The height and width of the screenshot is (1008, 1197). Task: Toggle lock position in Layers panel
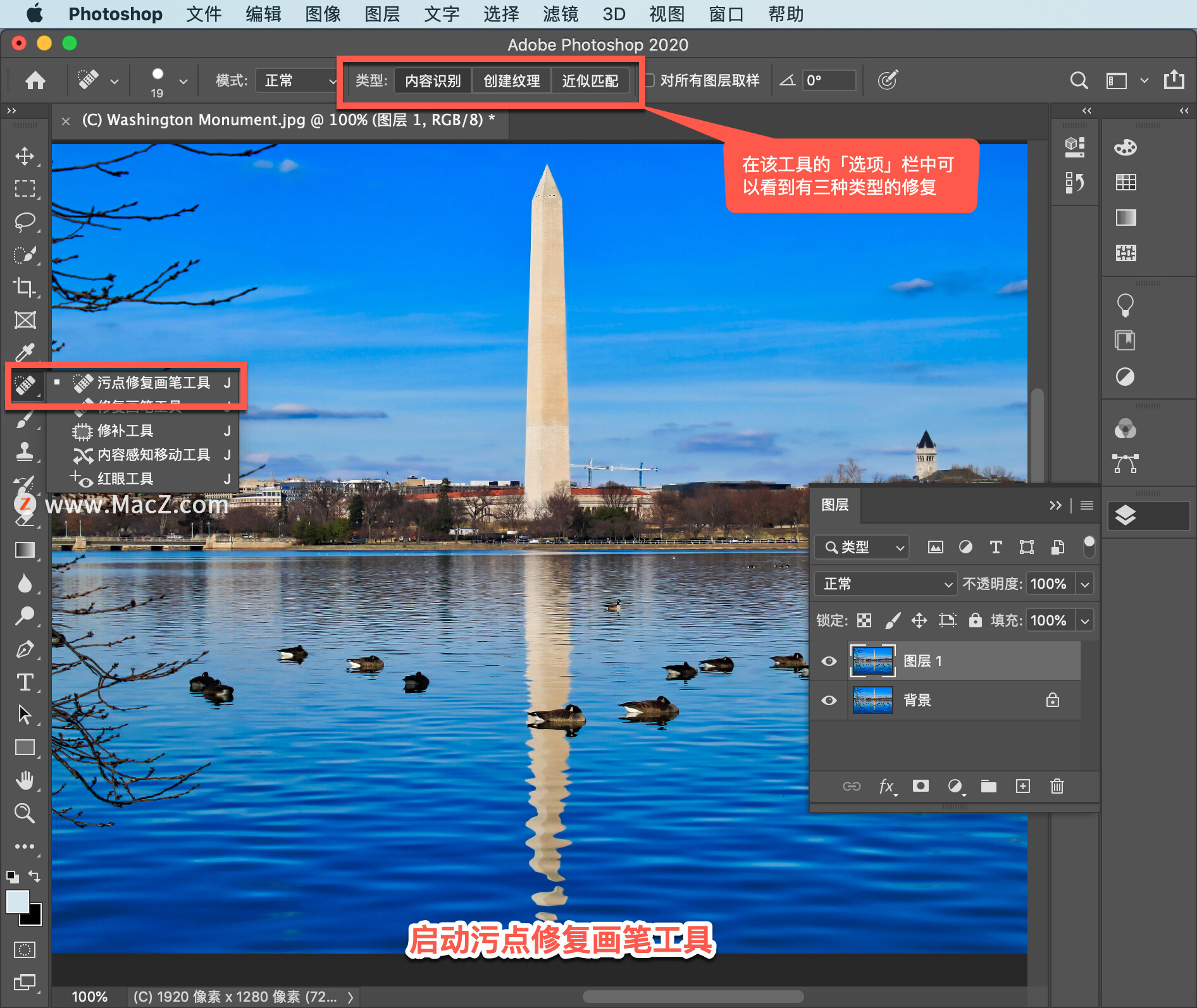pos(919,620)
